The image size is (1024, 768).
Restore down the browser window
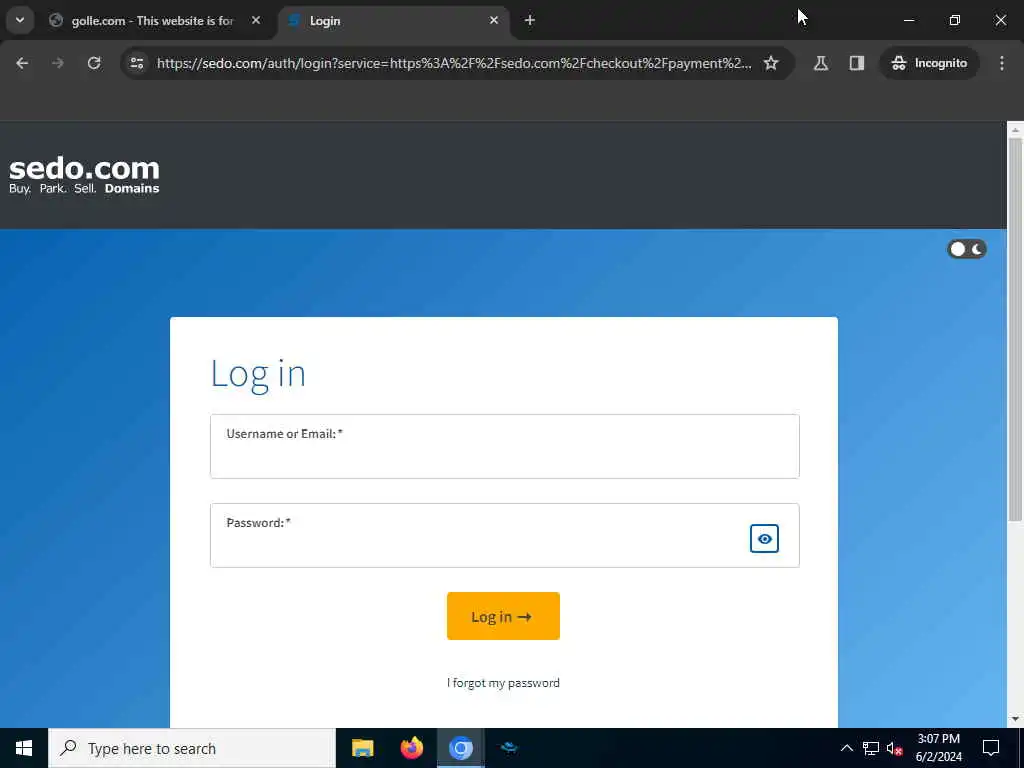pyautogui.click(x=955, y=20)
